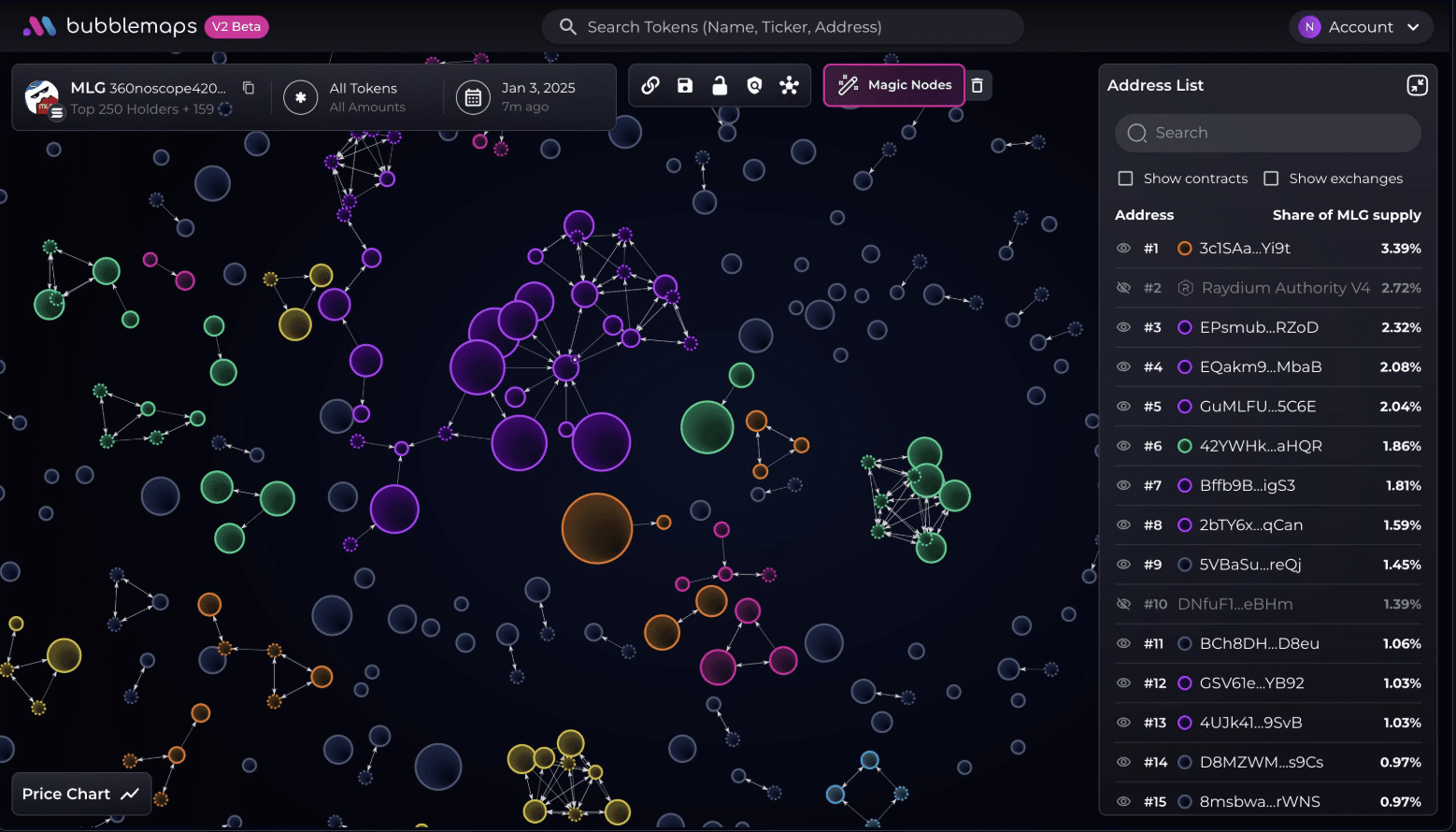Click the link/share icon in toolbar
Image resolution: width=1456 pixels, height=832 pixels.
coord(650,86)
